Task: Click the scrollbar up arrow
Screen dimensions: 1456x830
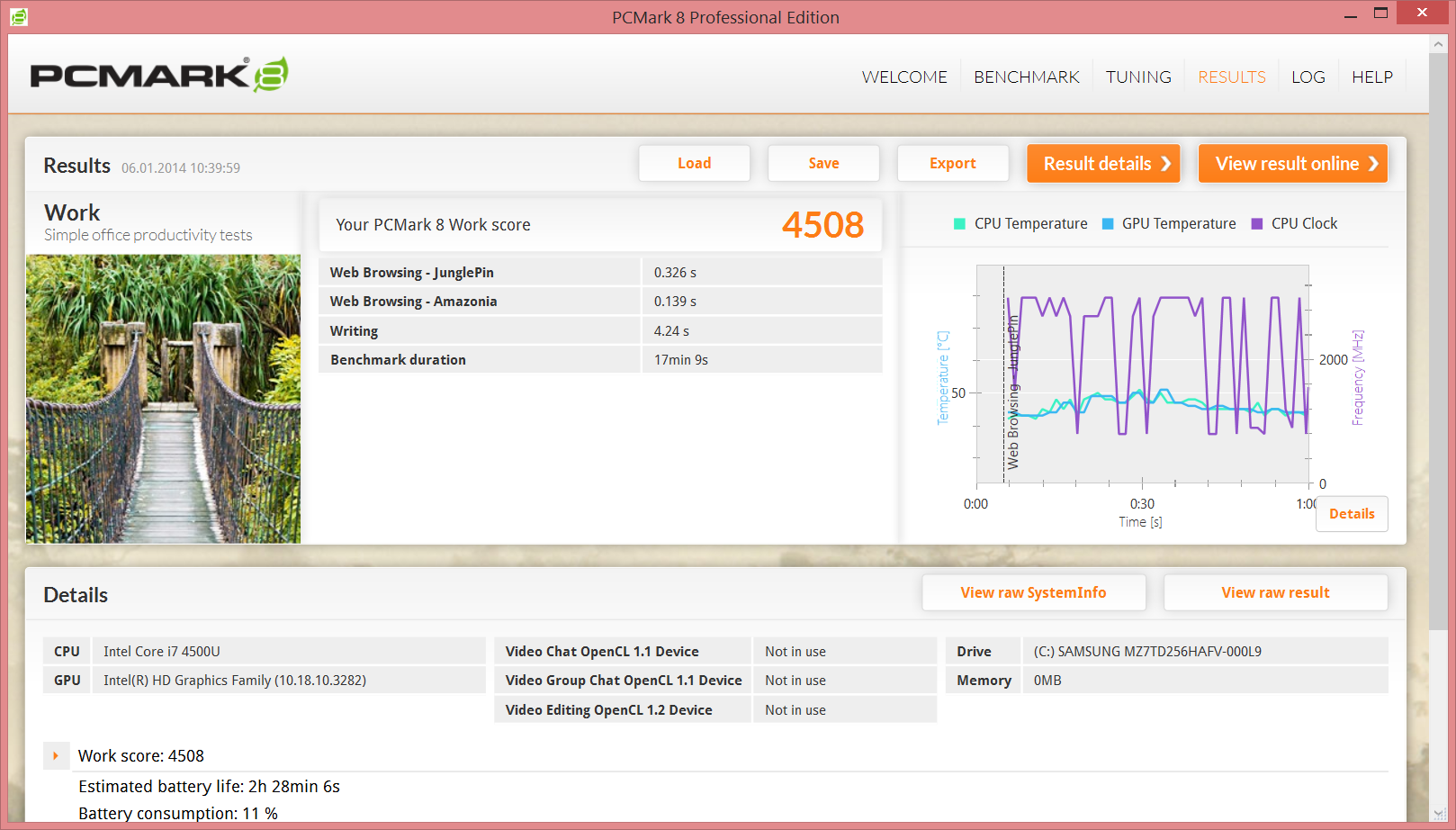Action: click(1439, 43)
